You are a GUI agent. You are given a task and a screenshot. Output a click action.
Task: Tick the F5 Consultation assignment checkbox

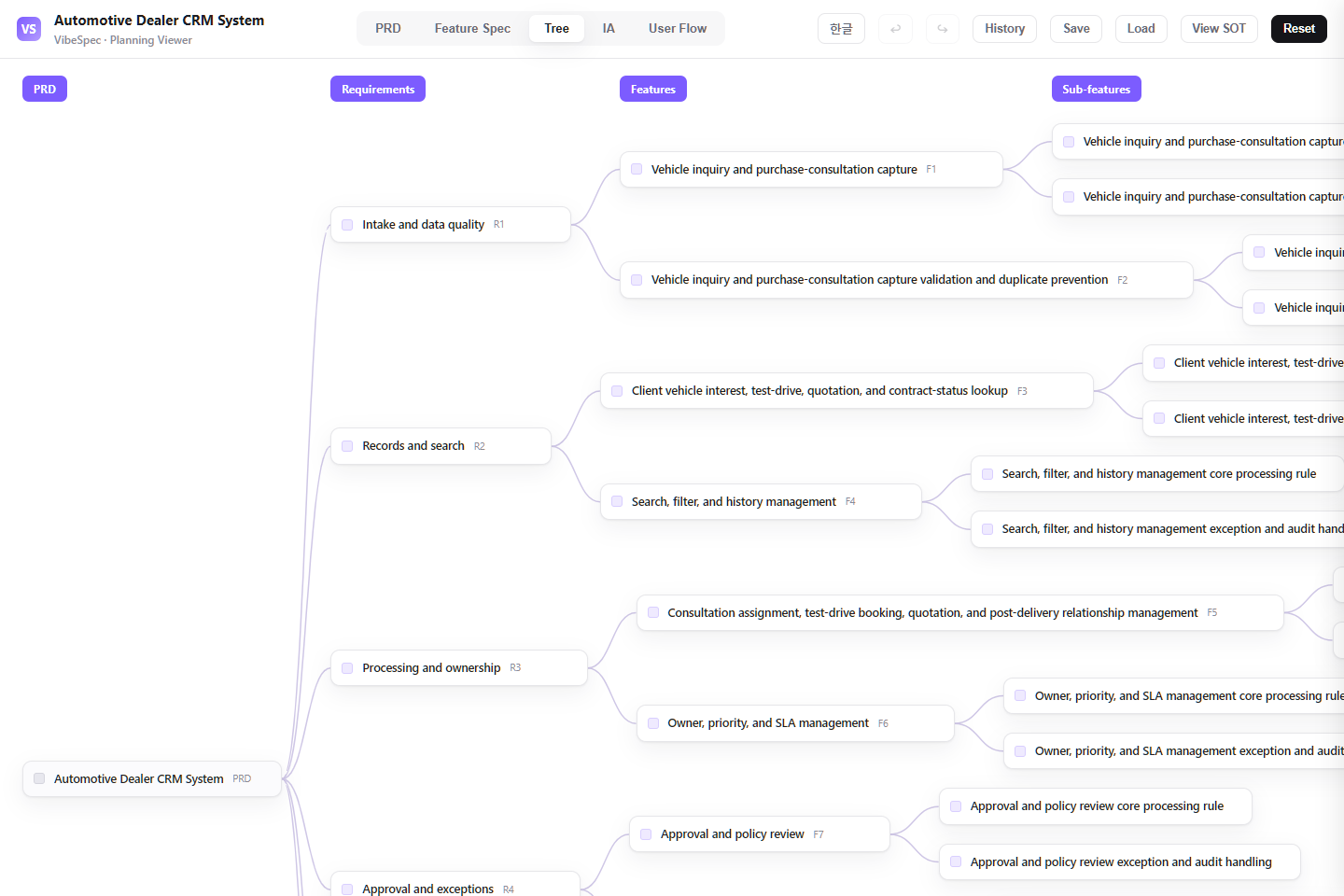[653, 613]
